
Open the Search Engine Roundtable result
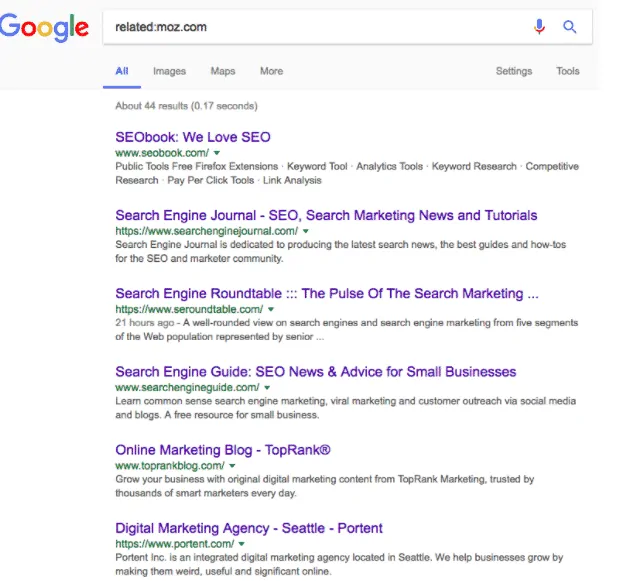point(327,294)
